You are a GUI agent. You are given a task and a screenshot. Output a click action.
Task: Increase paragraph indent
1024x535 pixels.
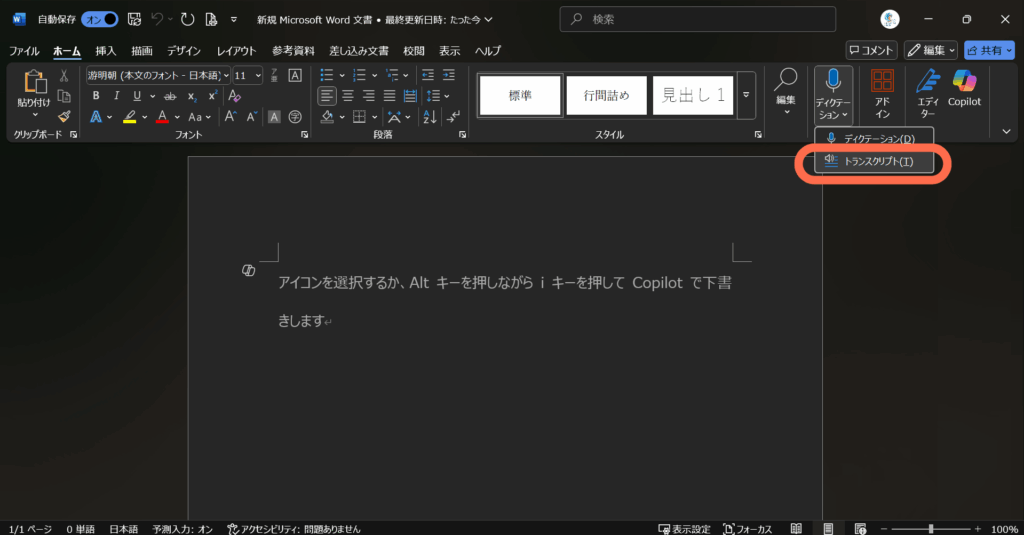coord(449,75)
